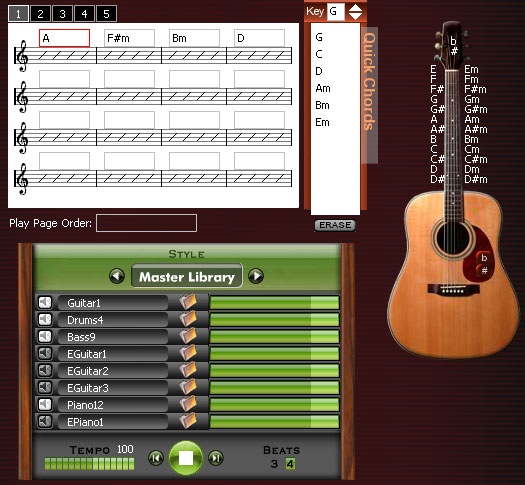The image size is (525, 485).
Task: Toggle mute on the EPiano1 track
Action: click(x=45, y=421)
